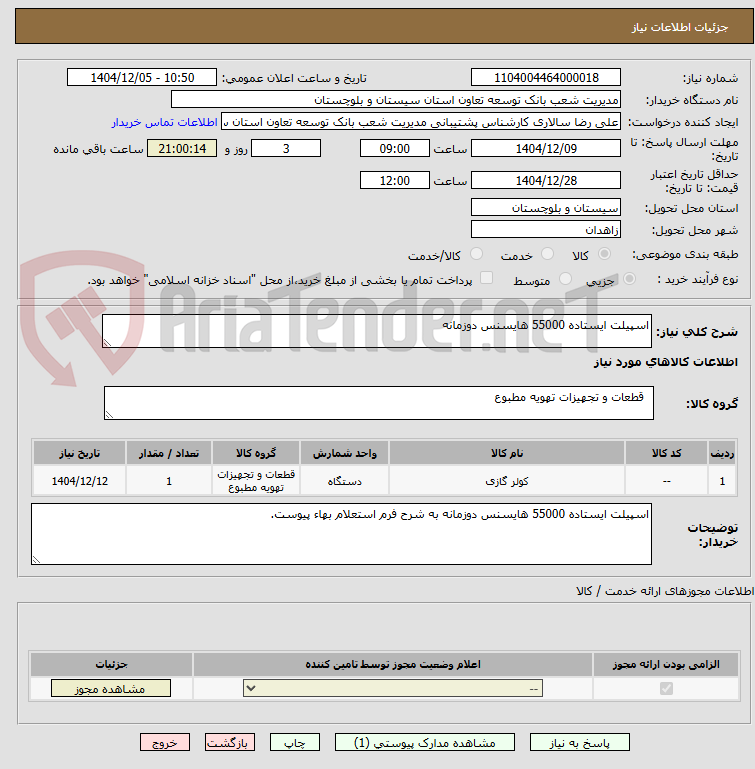Viewport: 755px width, 769px height.
Task: Click the شرح کلی نیاز text area
Action: coord(377,331)
